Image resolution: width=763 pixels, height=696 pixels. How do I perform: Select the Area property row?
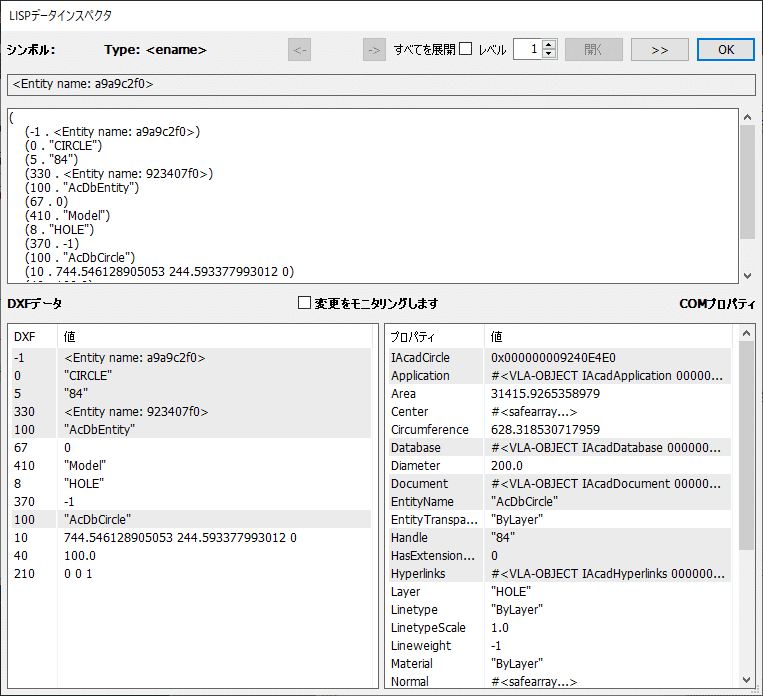[x=560, y=394]
